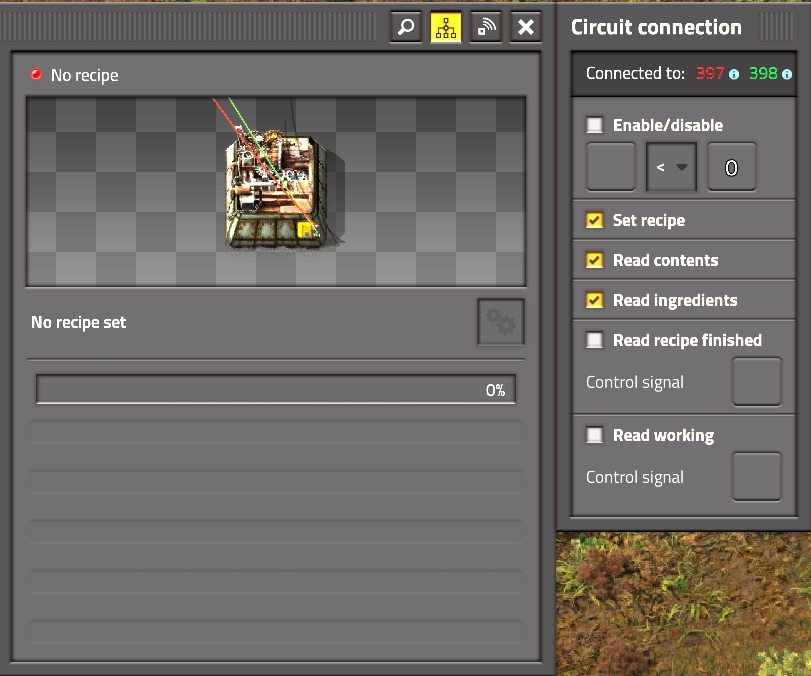Toggle the circuit network icon button
This screenshot has width=811, height=676.
tap(446, 27)
